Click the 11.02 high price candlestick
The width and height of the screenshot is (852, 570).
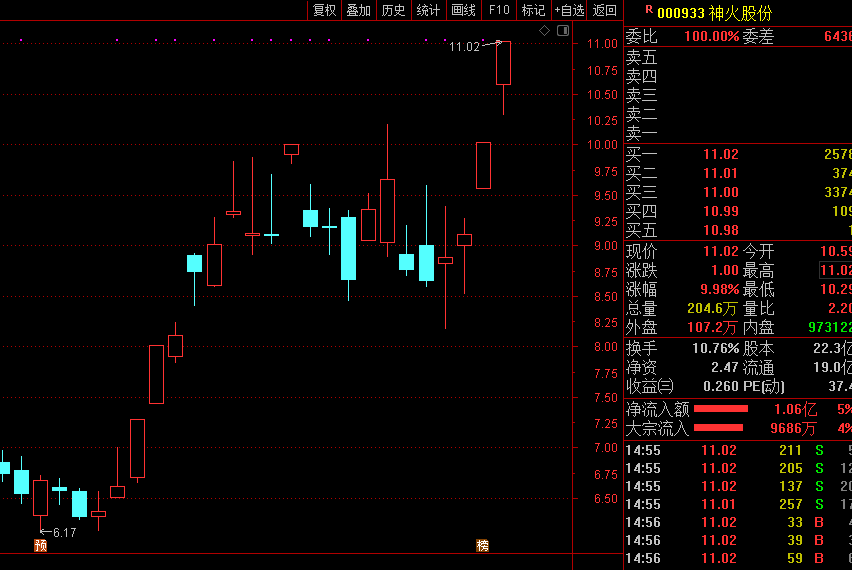pos(503,63)
